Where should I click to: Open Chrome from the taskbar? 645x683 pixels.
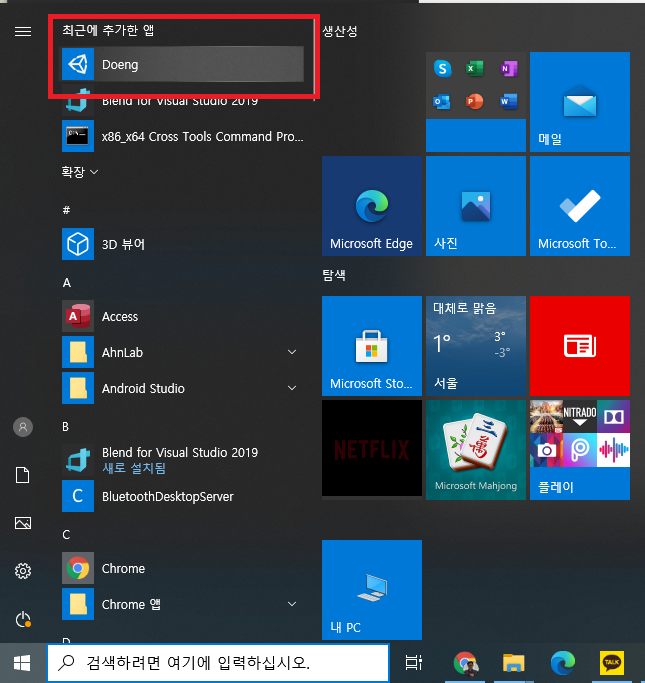point(466,663)
